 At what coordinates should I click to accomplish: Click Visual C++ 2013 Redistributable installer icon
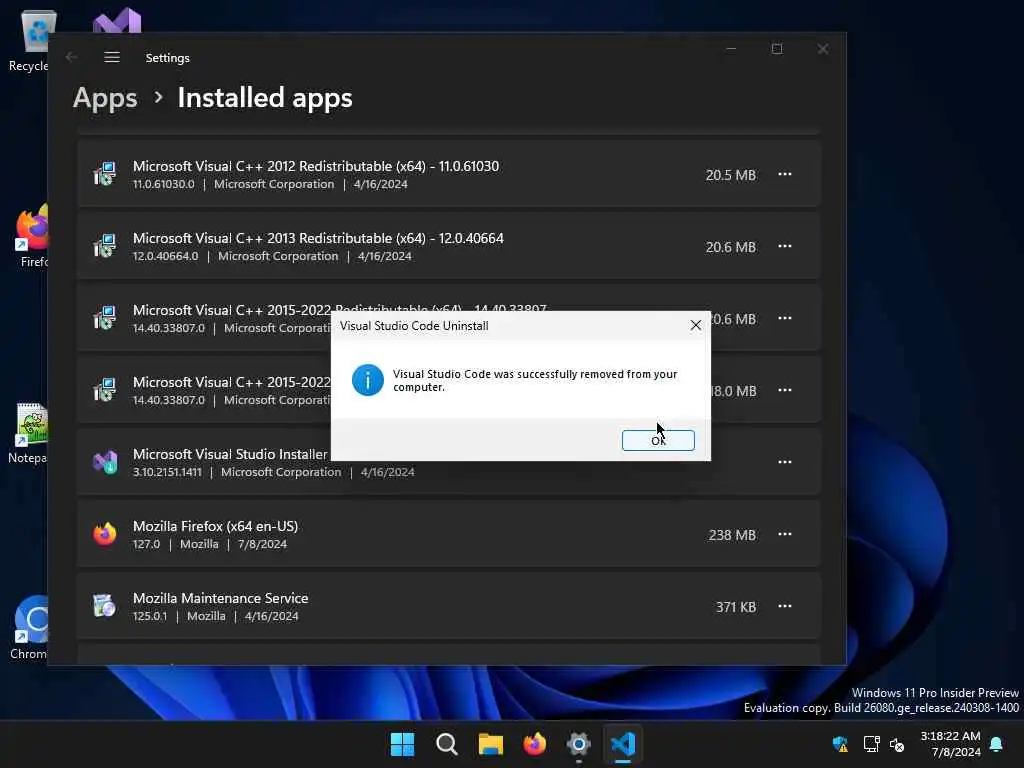pos(104,246)
